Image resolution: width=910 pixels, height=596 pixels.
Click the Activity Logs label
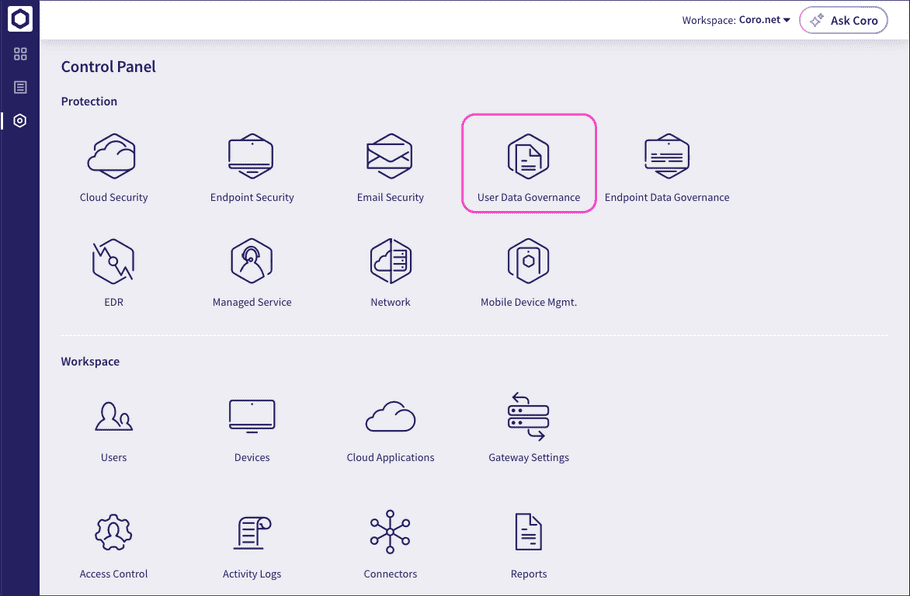[252, 574]
